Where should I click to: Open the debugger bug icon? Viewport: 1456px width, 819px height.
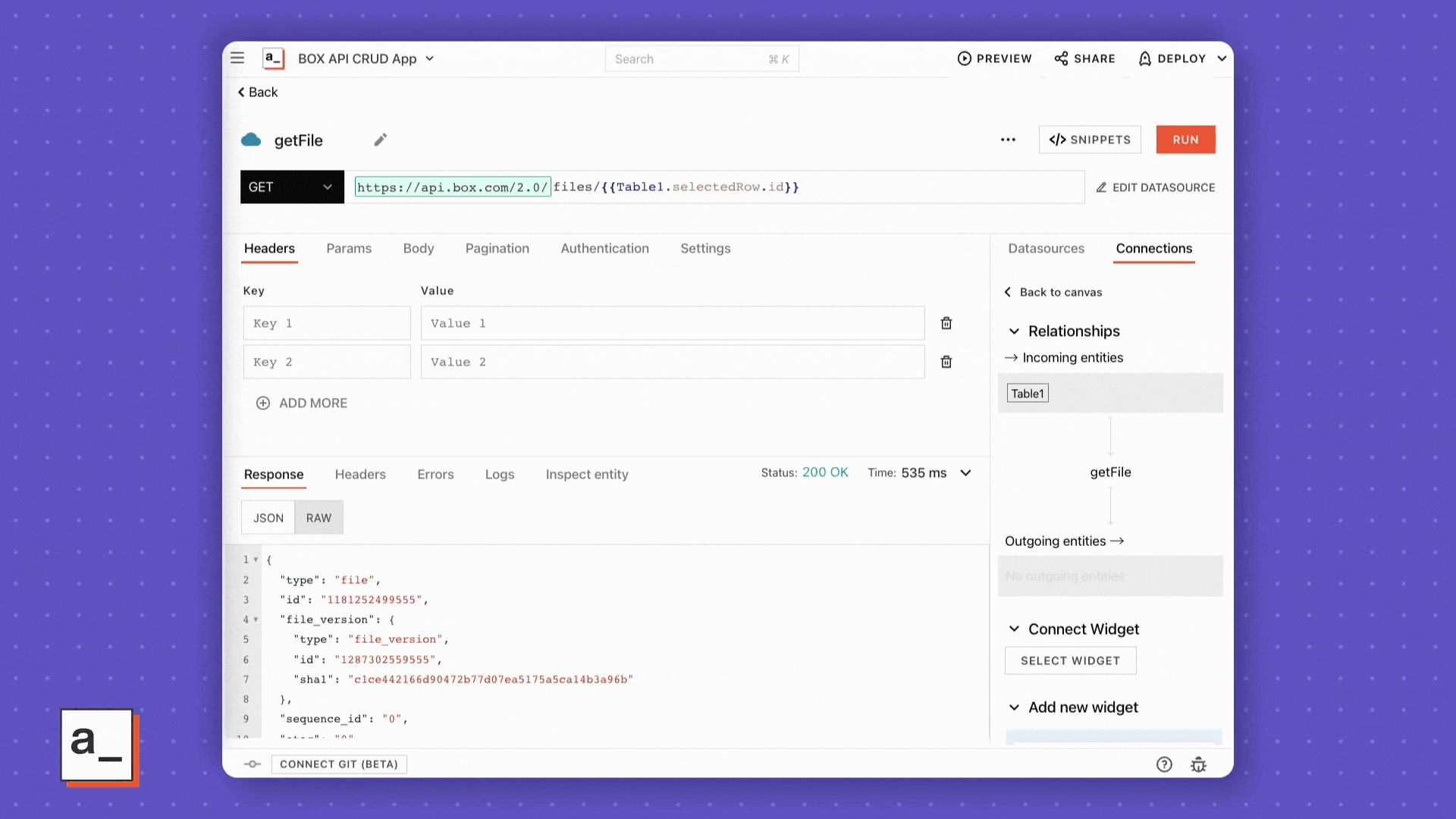(x=1198, y=764)
